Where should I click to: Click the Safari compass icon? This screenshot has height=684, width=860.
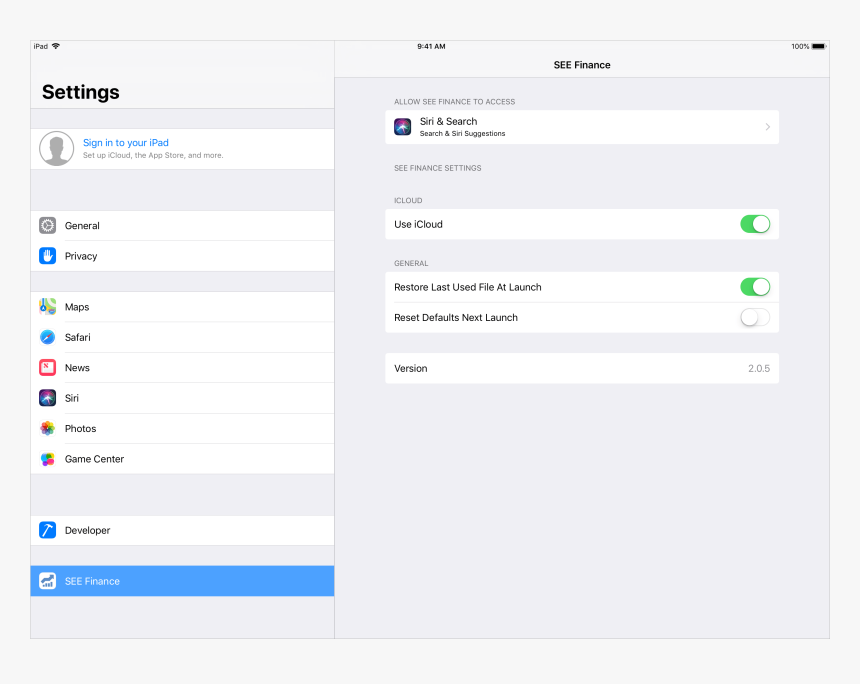point(47,337)
